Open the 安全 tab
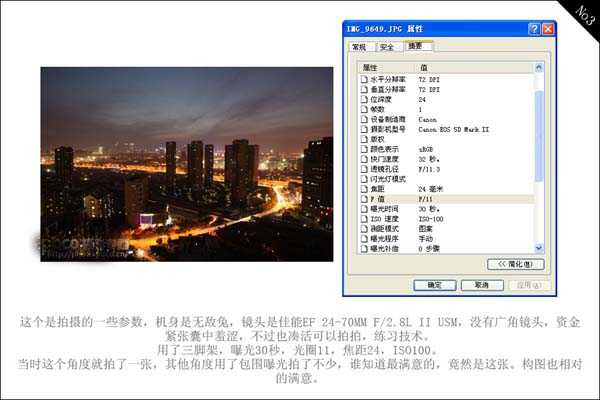 [386, 47]
